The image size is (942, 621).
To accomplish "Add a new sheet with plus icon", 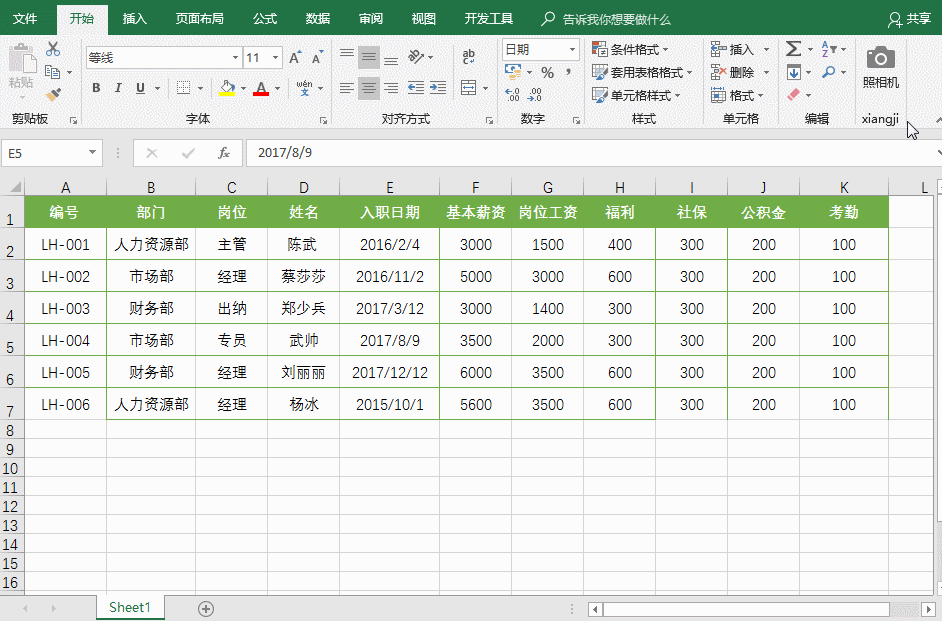I will coord(206,609).
